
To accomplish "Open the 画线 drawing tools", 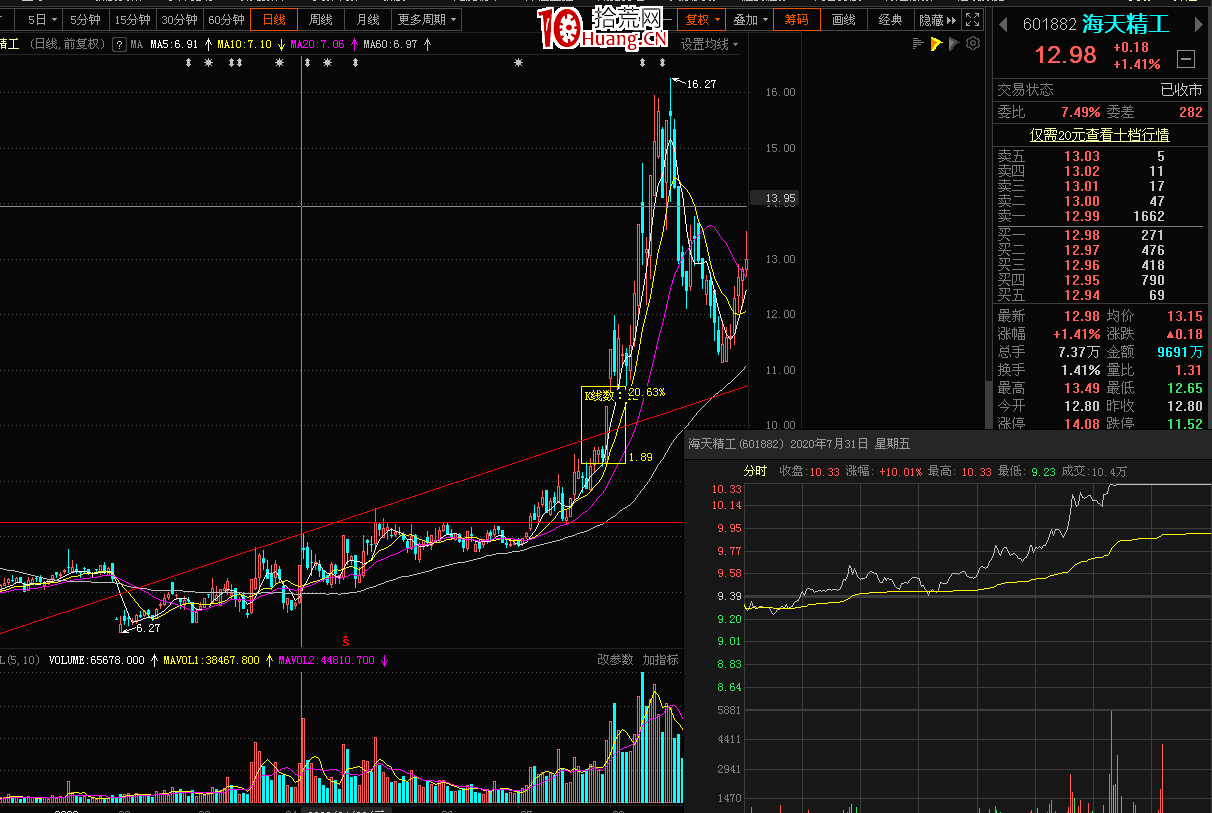I will coord(844,20).
